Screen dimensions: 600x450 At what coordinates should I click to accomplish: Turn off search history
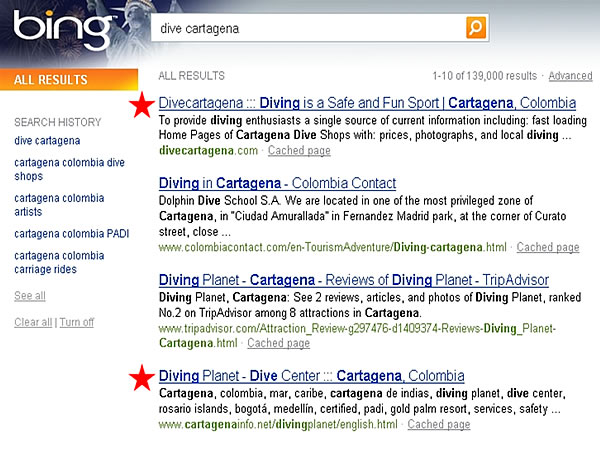click(77, 322)
